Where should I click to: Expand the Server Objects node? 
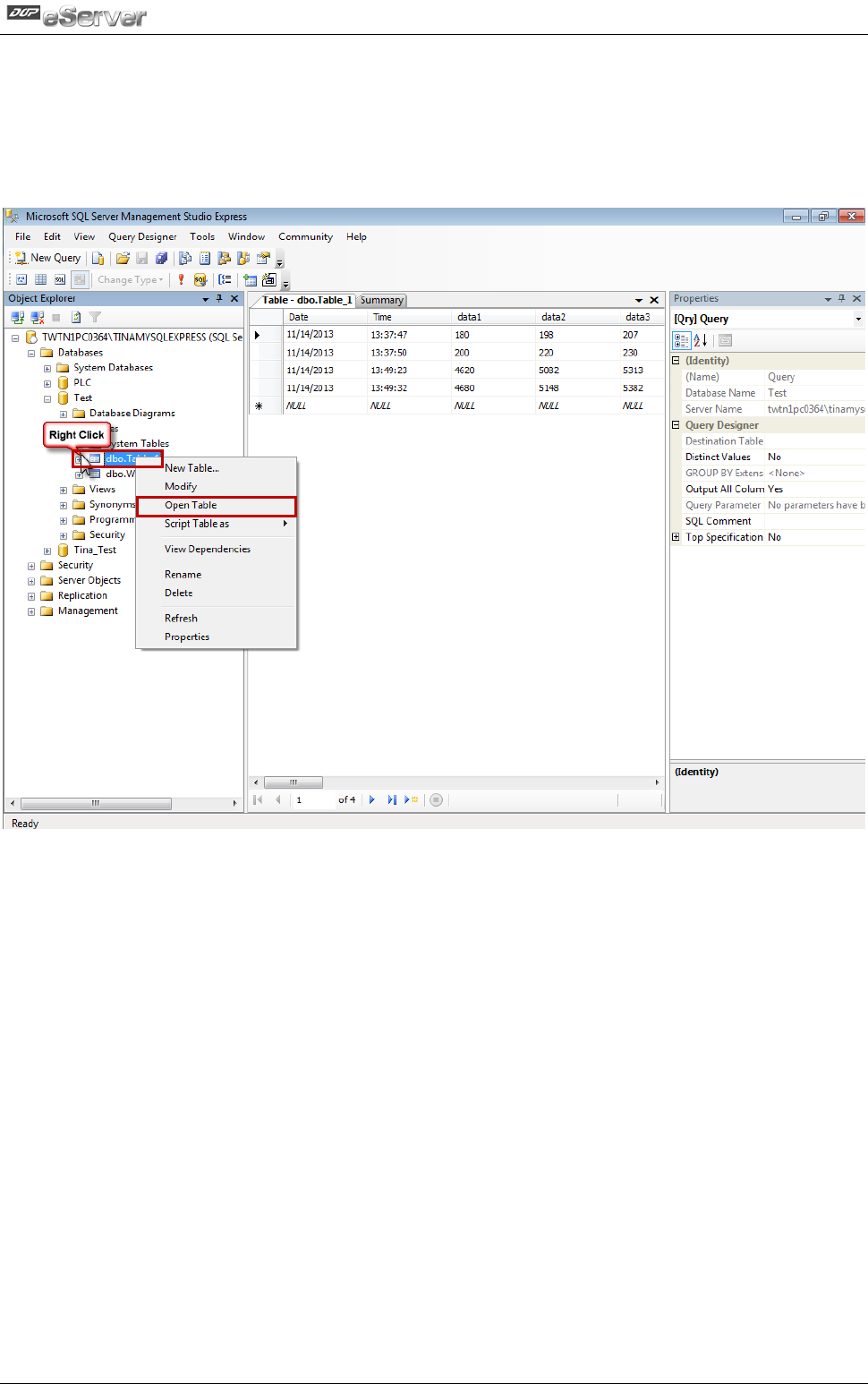pos(31,582)
